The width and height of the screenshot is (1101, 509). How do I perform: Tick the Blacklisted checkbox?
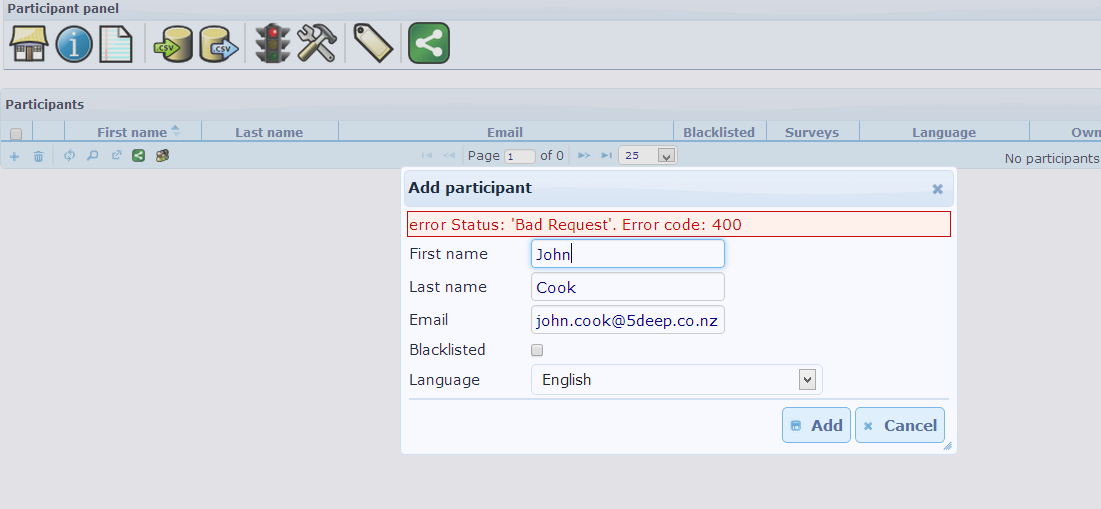(537, 350)
